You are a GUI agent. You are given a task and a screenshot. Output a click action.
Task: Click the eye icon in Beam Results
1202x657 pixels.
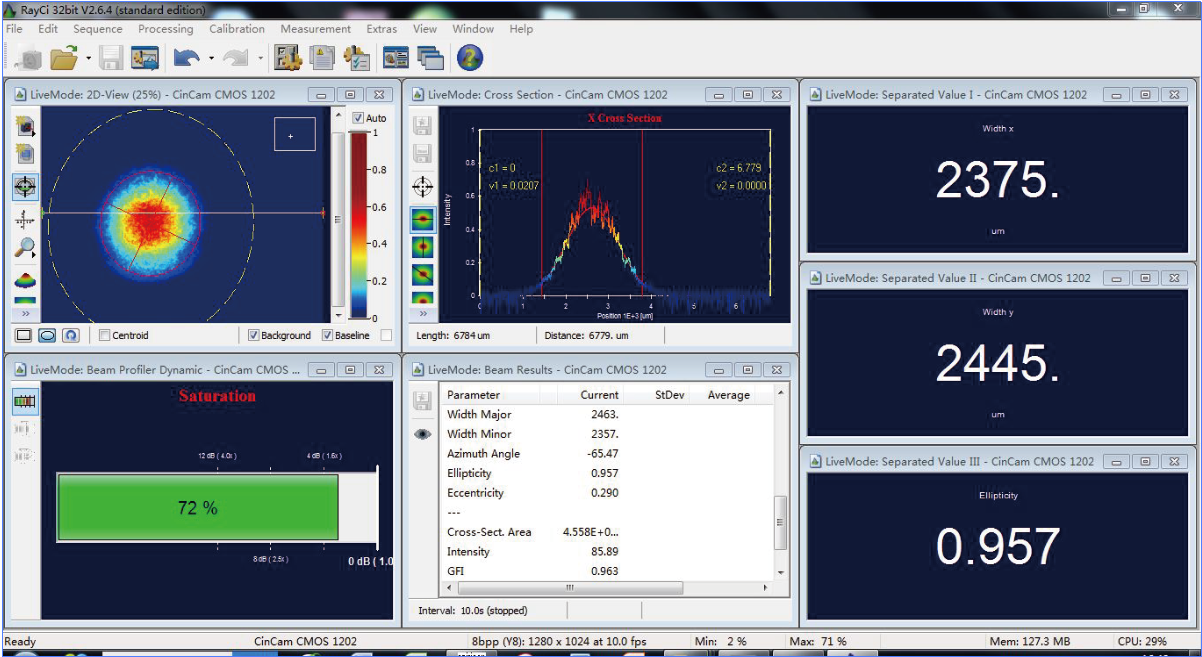coord(423,434)
